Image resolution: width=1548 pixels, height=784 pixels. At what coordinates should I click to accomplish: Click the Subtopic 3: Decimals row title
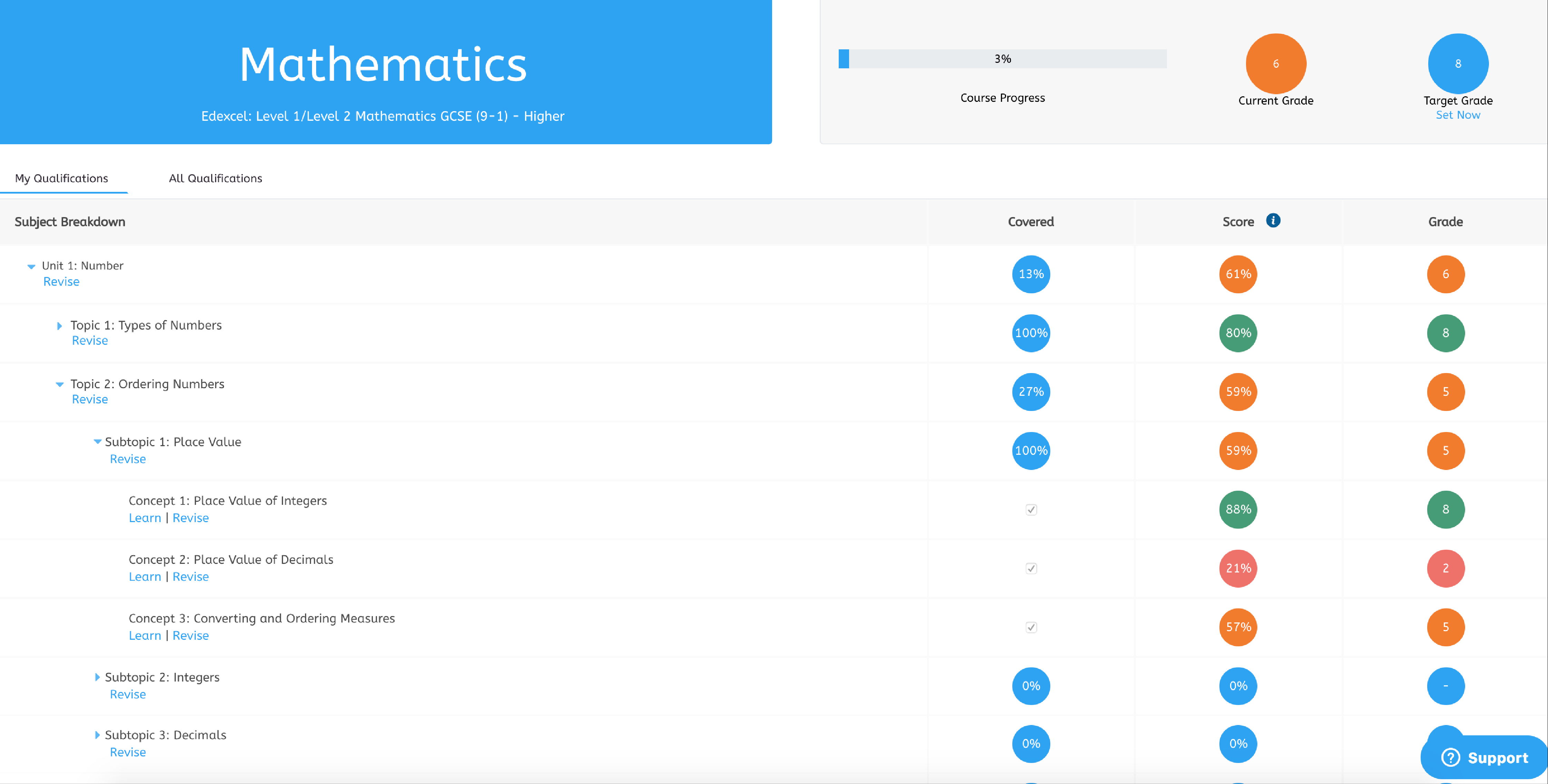[165, 735]
